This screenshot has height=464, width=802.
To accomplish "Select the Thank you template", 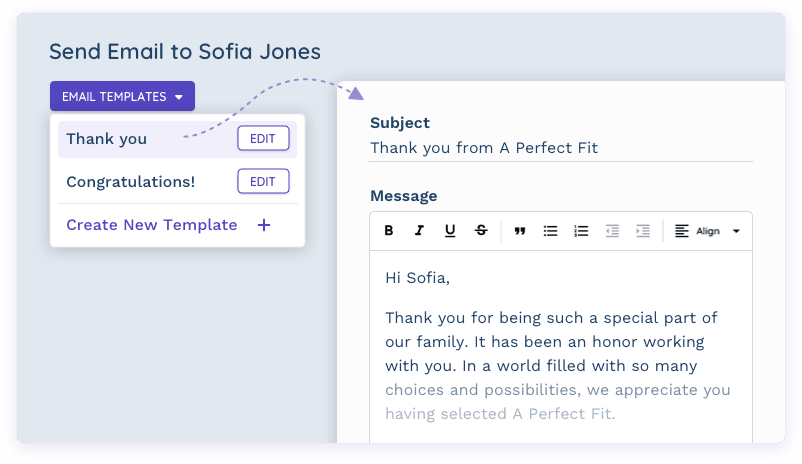I will click(x=107, y=139).
